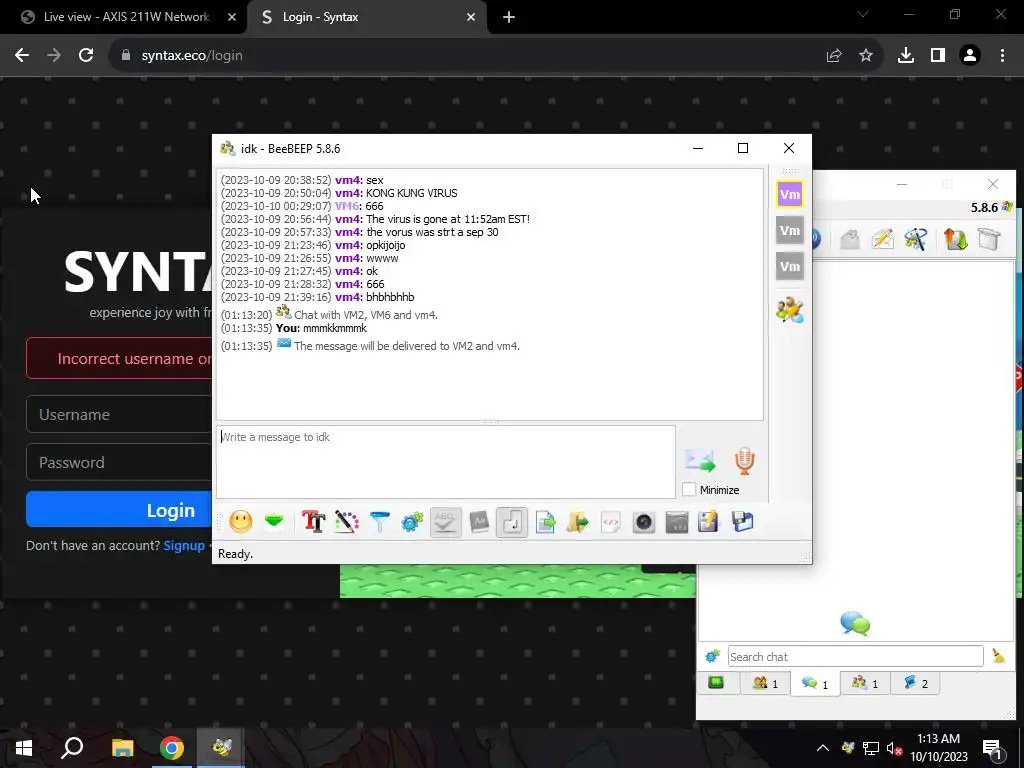Screen dimensions: 1024x768
Task: Send the message with envelope arrow button
Action: [700, 460]
